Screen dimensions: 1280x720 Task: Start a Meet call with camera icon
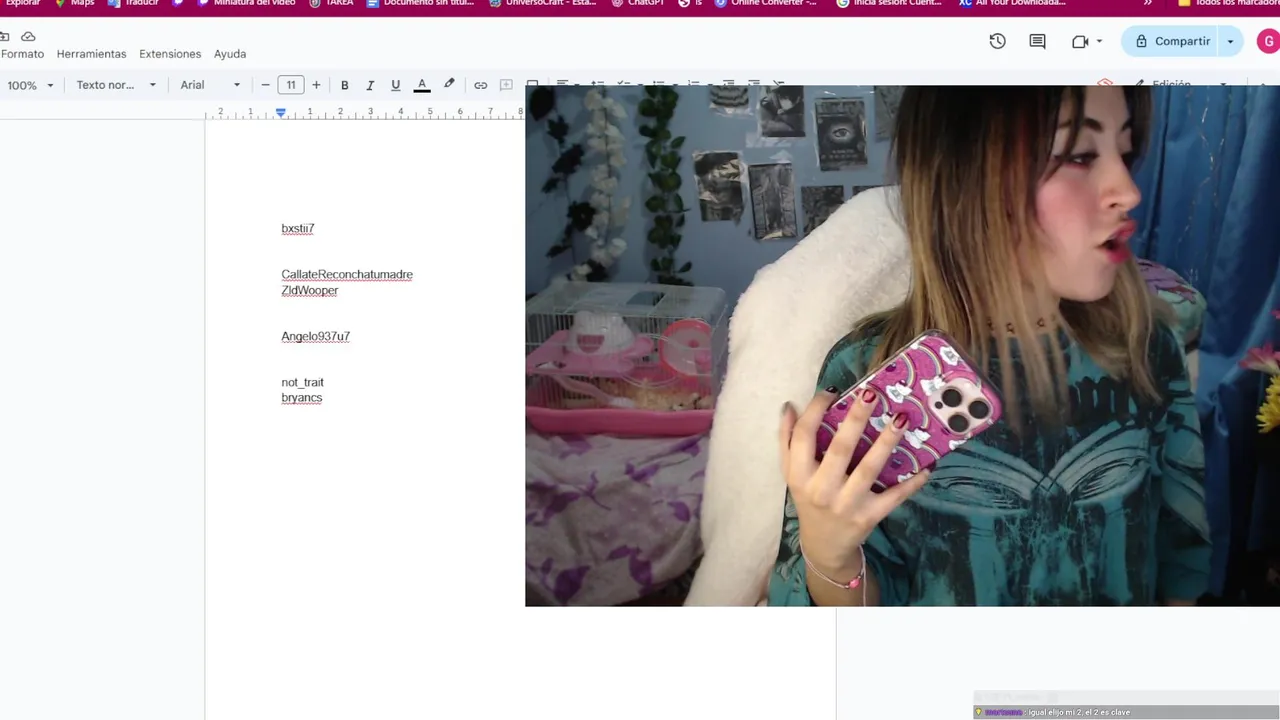(1080, 41)
